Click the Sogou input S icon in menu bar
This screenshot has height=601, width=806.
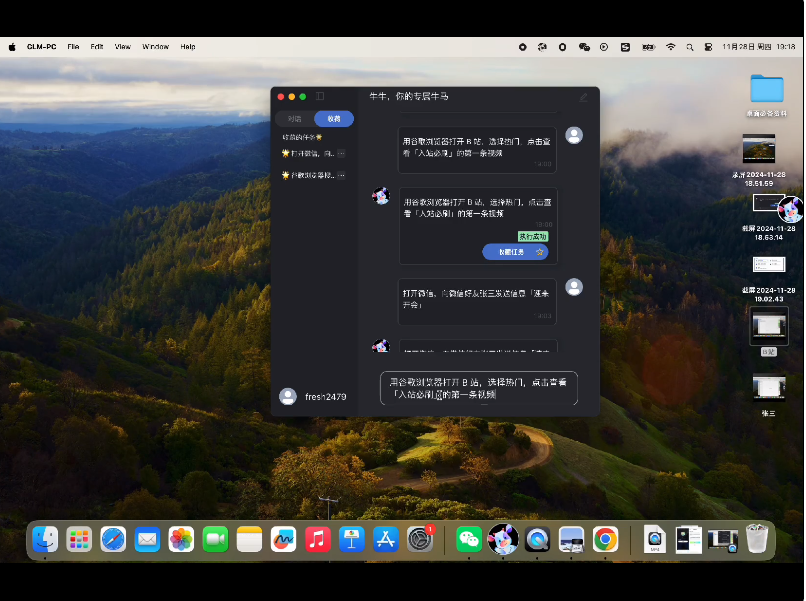coord(625,47)
